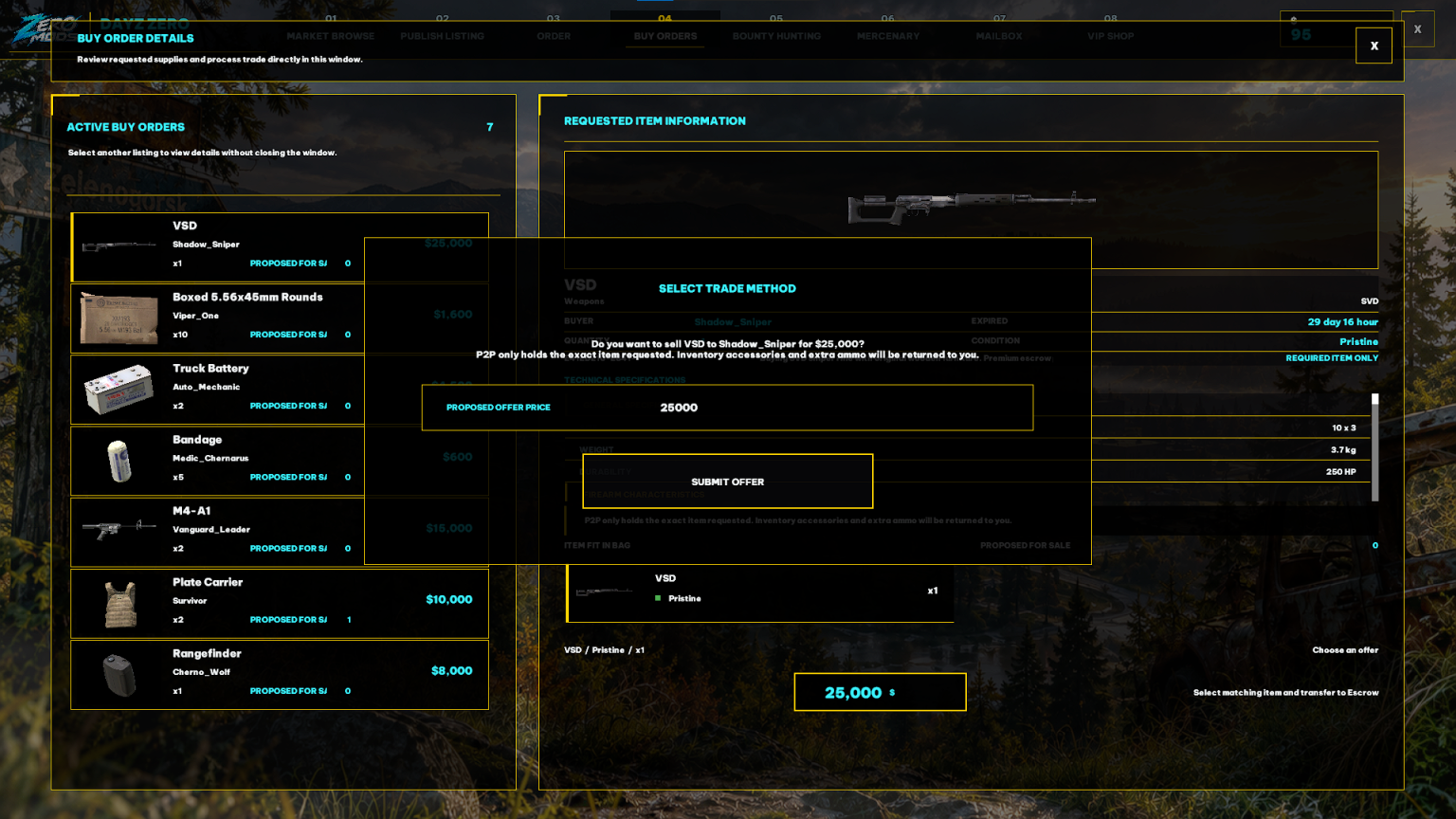Click the $8,000 Rangefinder price

[x=452, y=671]
